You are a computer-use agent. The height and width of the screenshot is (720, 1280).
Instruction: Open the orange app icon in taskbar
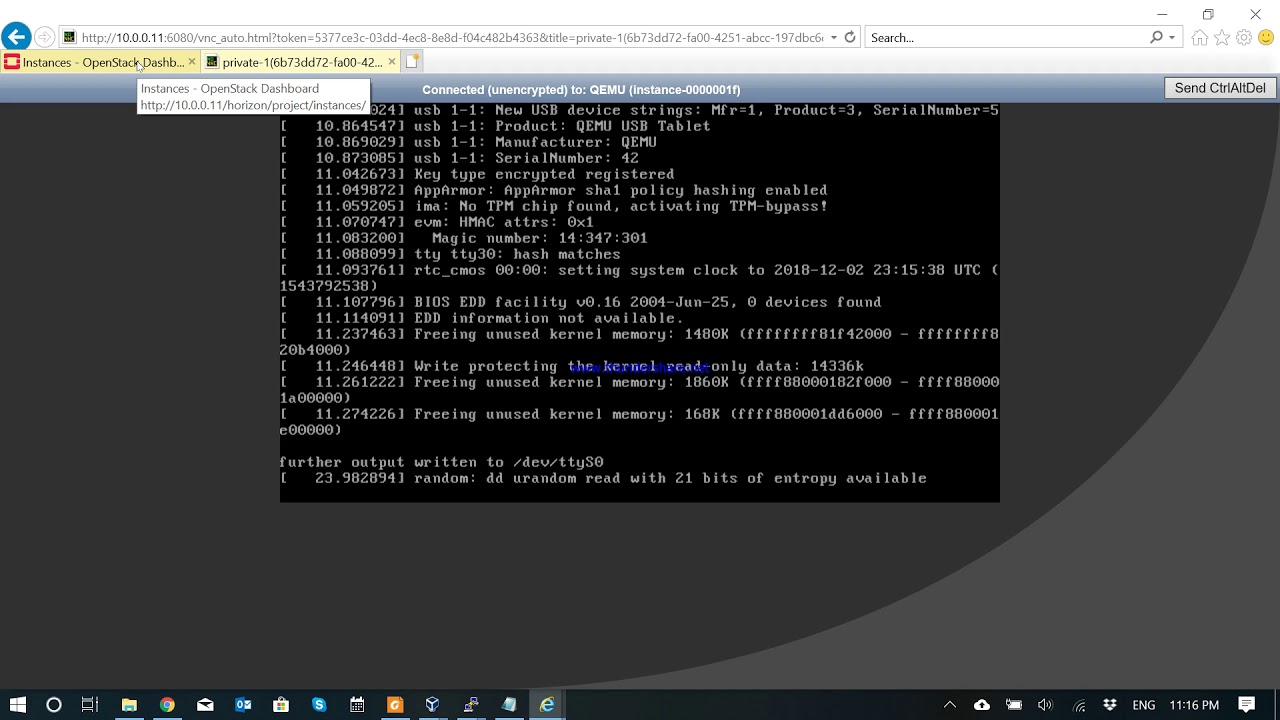click(x=395, y=705)
